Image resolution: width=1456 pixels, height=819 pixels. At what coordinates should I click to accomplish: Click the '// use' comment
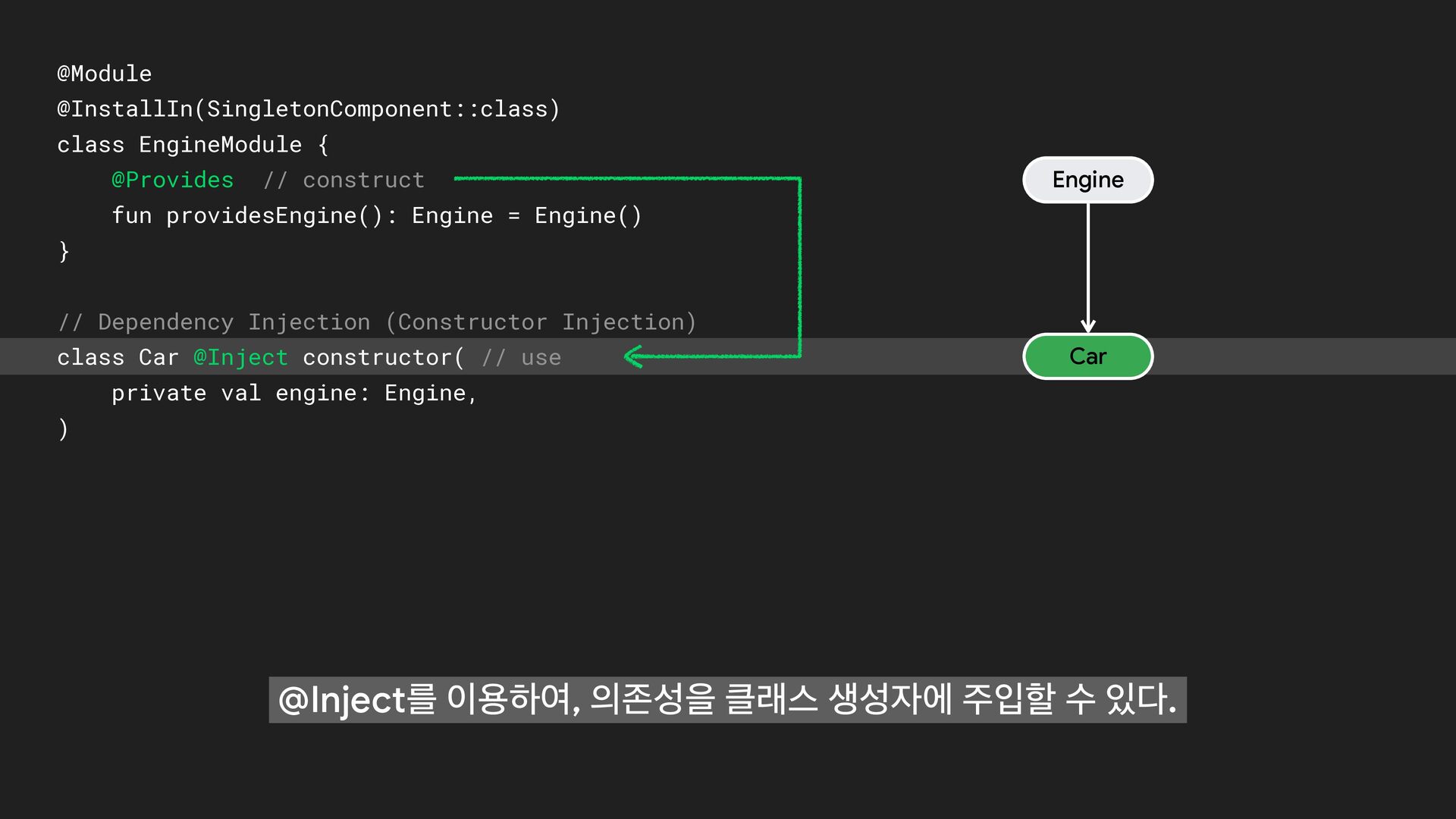521,357
